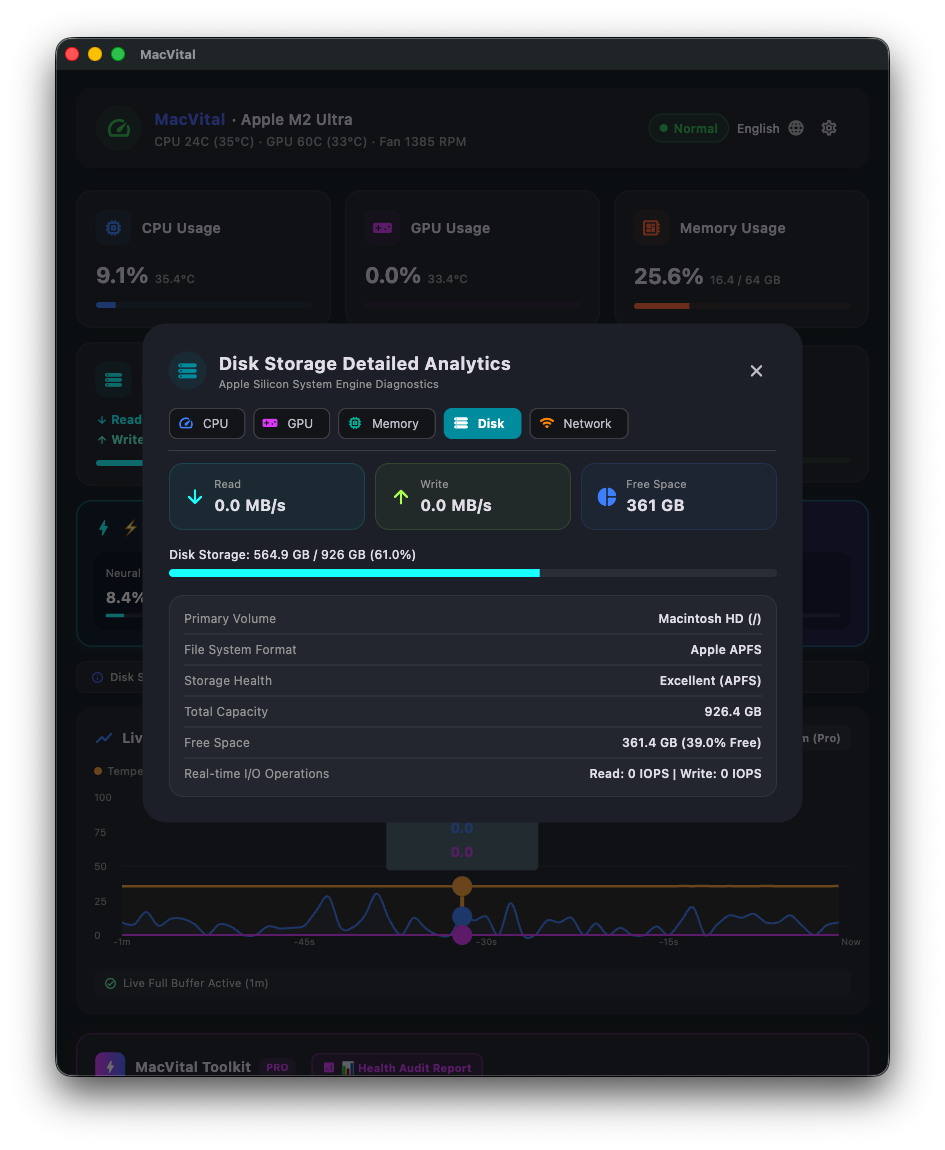This screenshot has width=945, height=1150.
Task: Click the globe language icon
Action: (796, 128)
